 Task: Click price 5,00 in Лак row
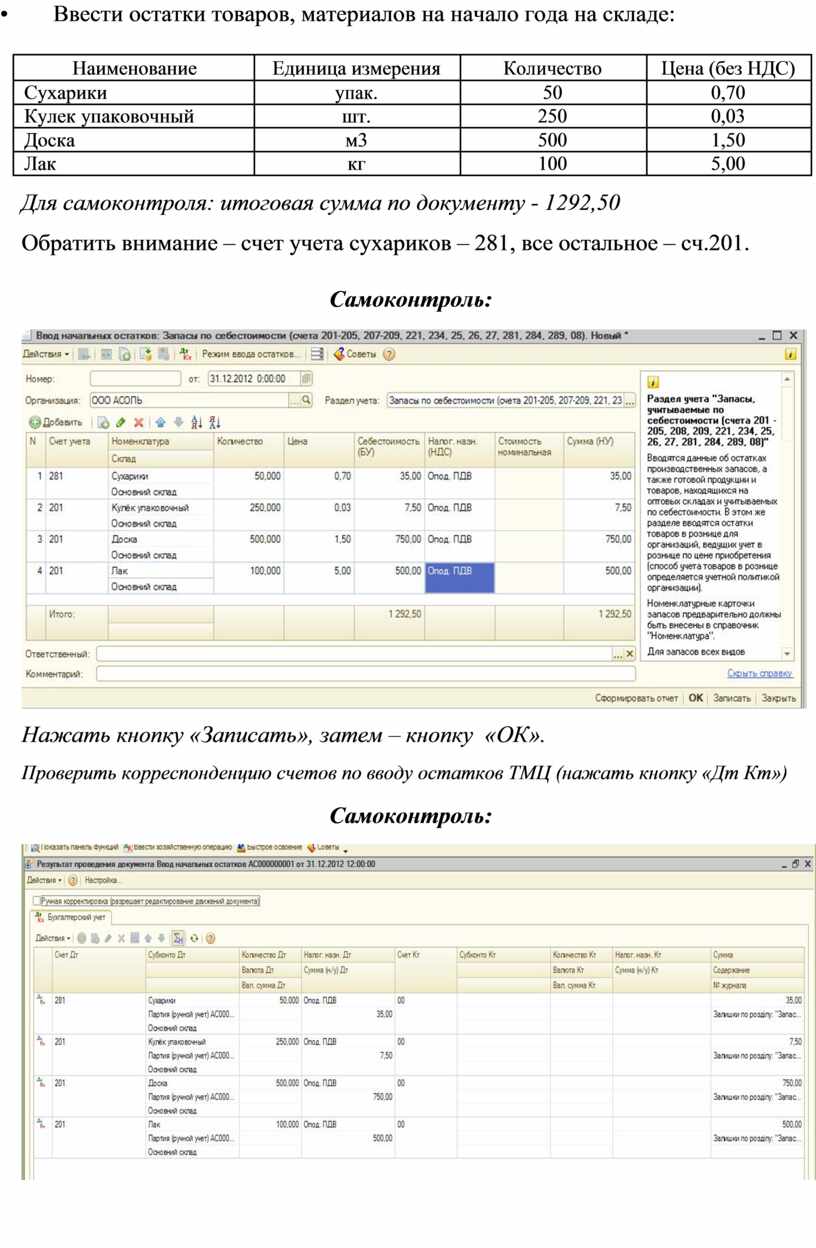(342, 570)
